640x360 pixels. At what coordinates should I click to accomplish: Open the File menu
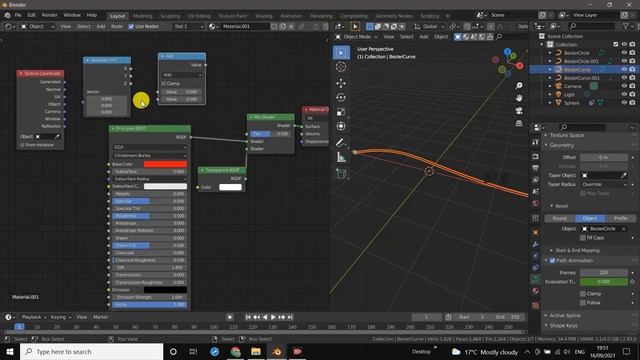pyautogui.click(x=18, y=15)
